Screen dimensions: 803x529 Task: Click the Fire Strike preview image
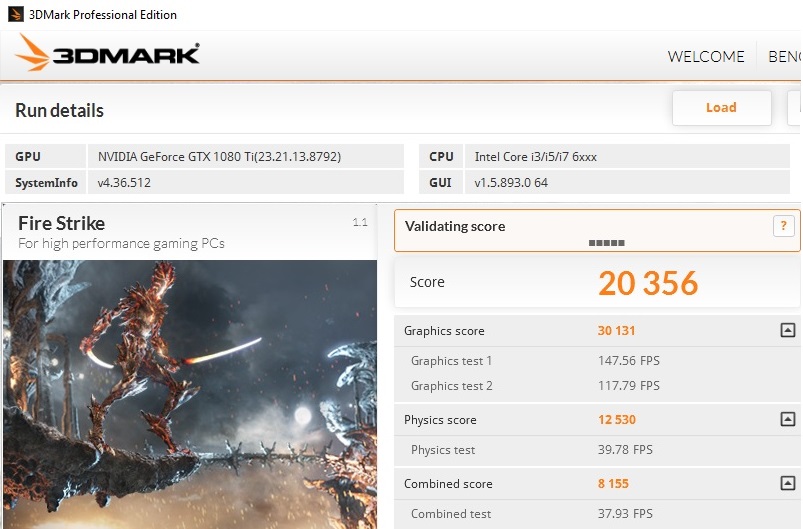tap(190, 394)
